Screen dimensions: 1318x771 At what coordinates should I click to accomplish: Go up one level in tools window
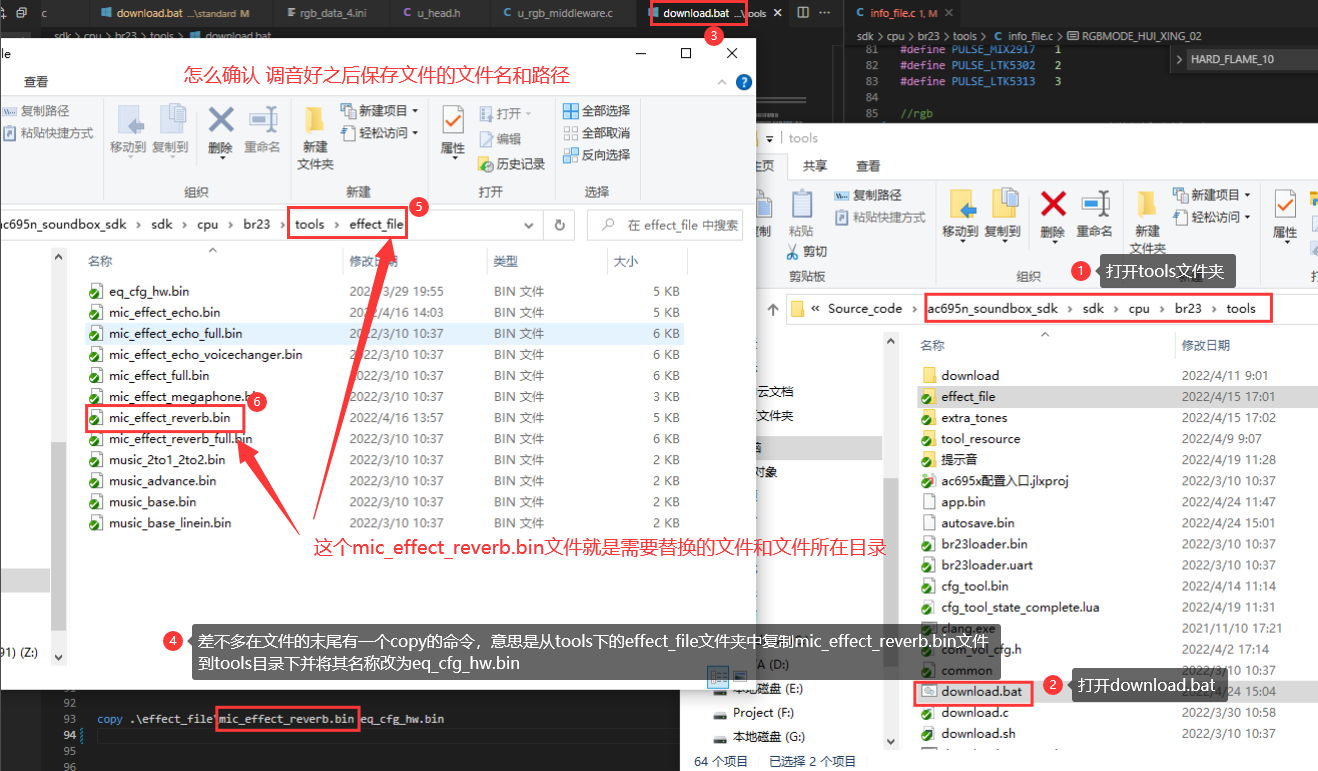coord(772,309)
